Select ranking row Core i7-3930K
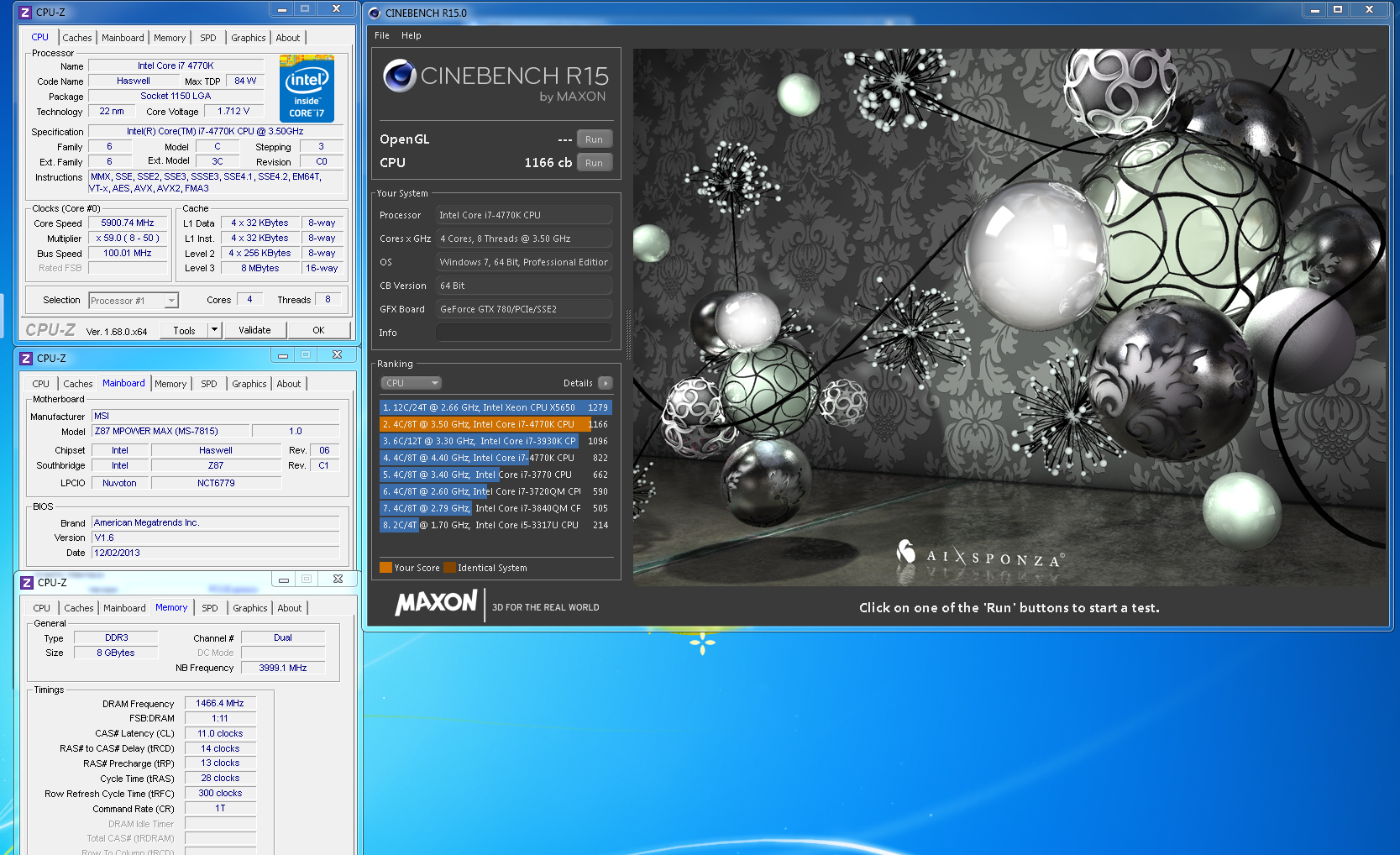The image size is (1400, 855). tap(496, 441)
